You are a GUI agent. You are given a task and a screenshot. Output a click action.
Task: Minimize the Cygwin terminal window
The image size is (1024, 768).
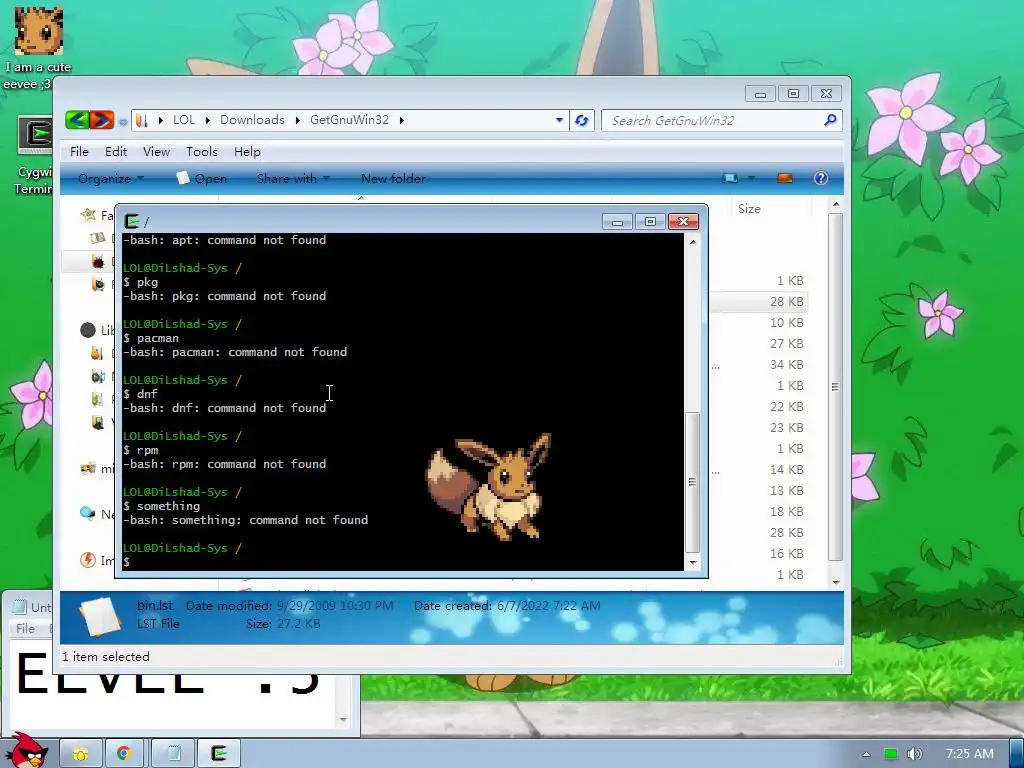click(617, 222)
